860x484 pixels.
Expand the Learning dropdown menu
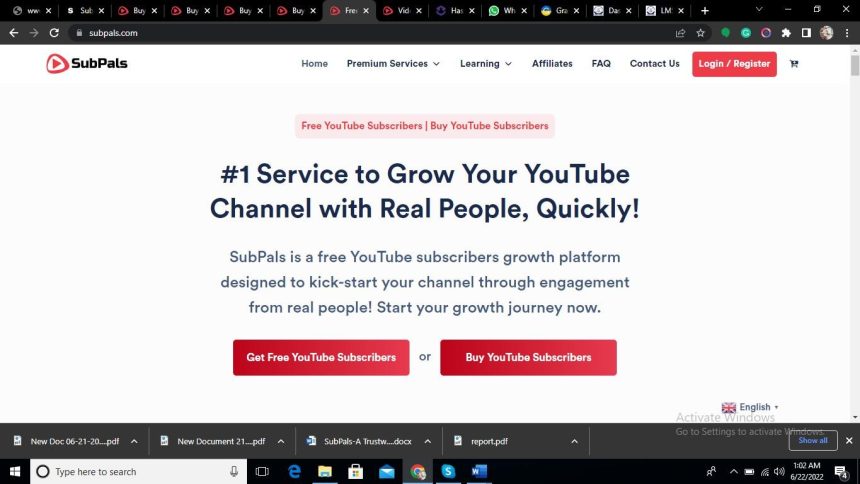486,64
